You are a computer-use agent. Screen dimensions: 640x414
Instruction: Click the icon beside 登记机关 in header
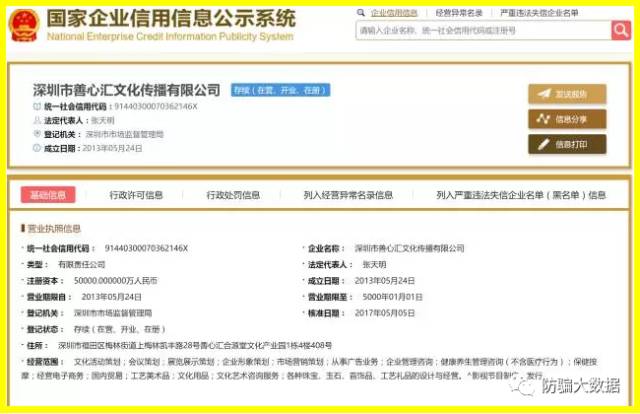pos(37,134)
